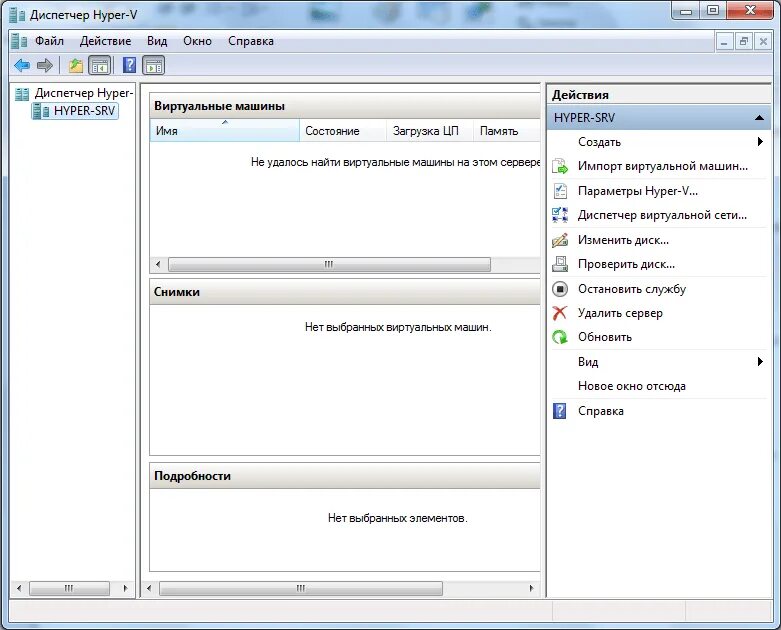
Task: Click tree pane scrollbar left arrow
Action: tap(19, 588)
